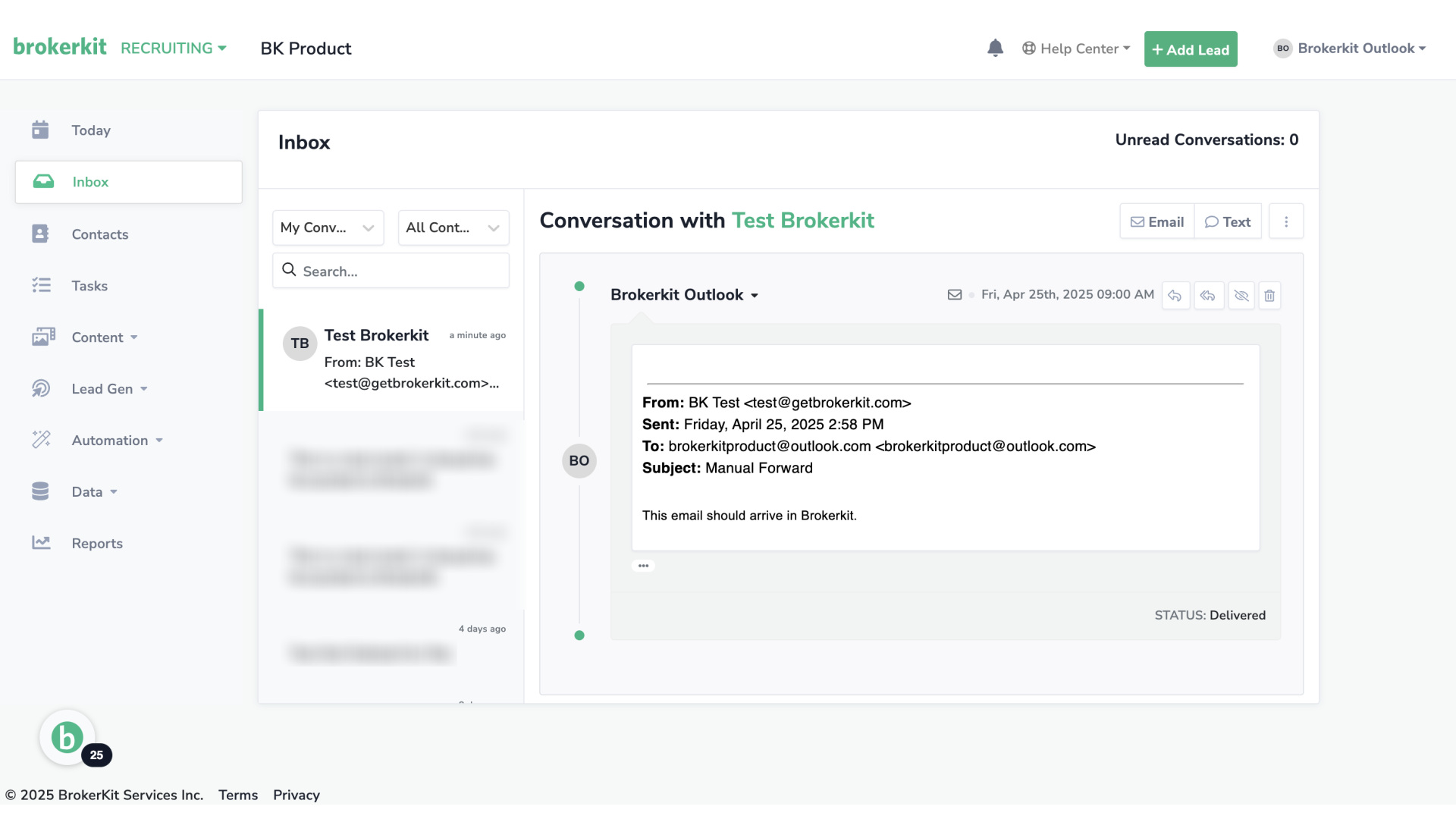The width and height of the screenshot is (1456, 819).
Task: Click the STATUS: Delivered label
Action: pyautogui.click(x=1210, y=615)
